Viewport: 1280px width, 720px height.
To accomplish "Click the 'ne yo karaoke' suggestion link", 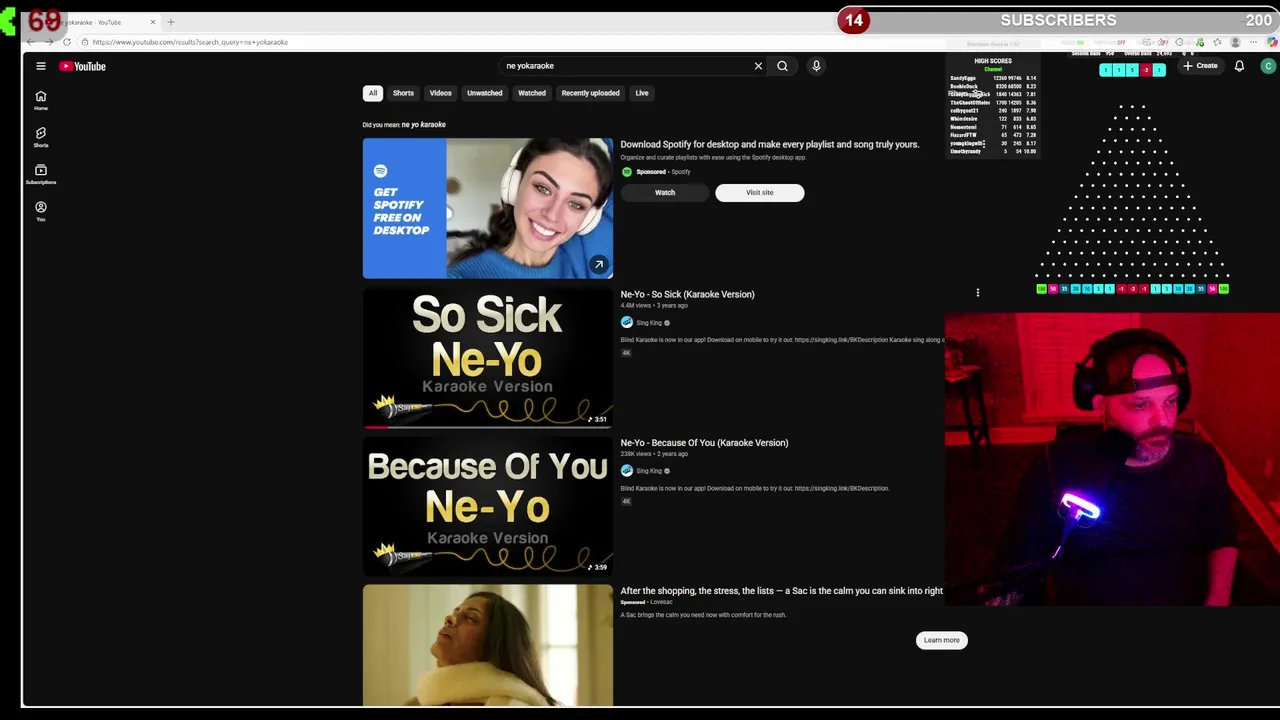I will pyautogui.click(x=423, y=125).
